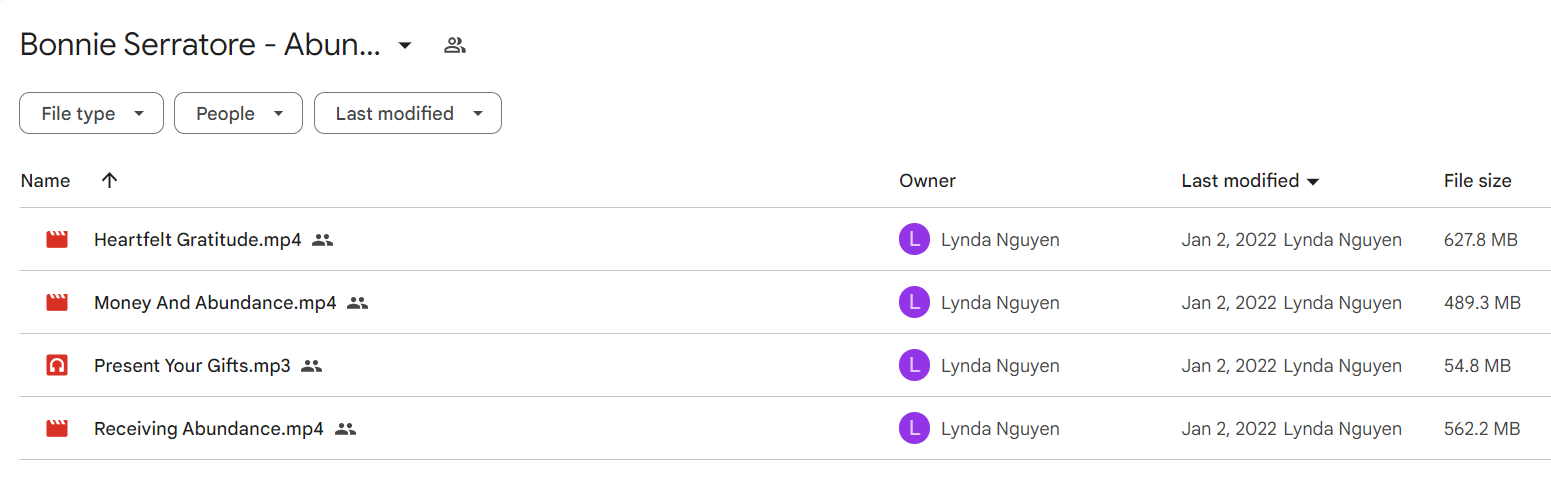Select Present Your Gifts.mp3 file name

pyautogui.click(x=192, y=366)
